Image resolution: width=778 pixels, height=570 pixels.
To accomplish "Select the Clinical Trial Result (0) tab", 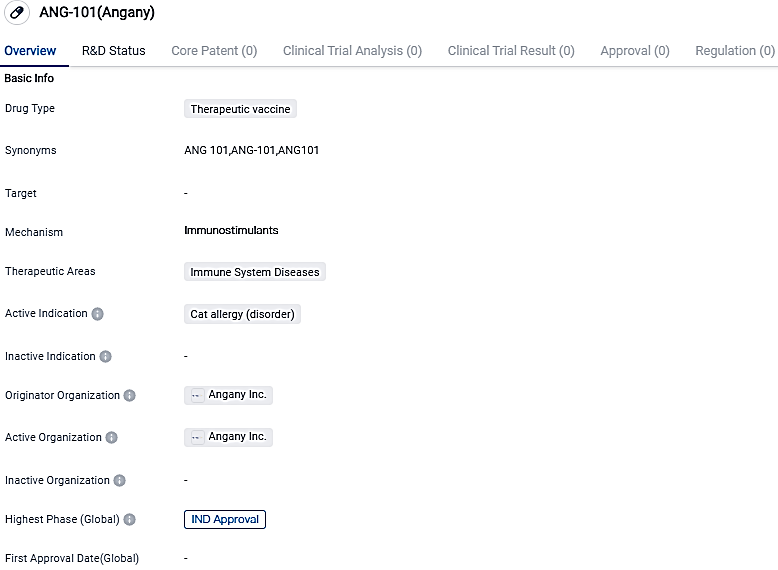I will click(x=511, y=50).
